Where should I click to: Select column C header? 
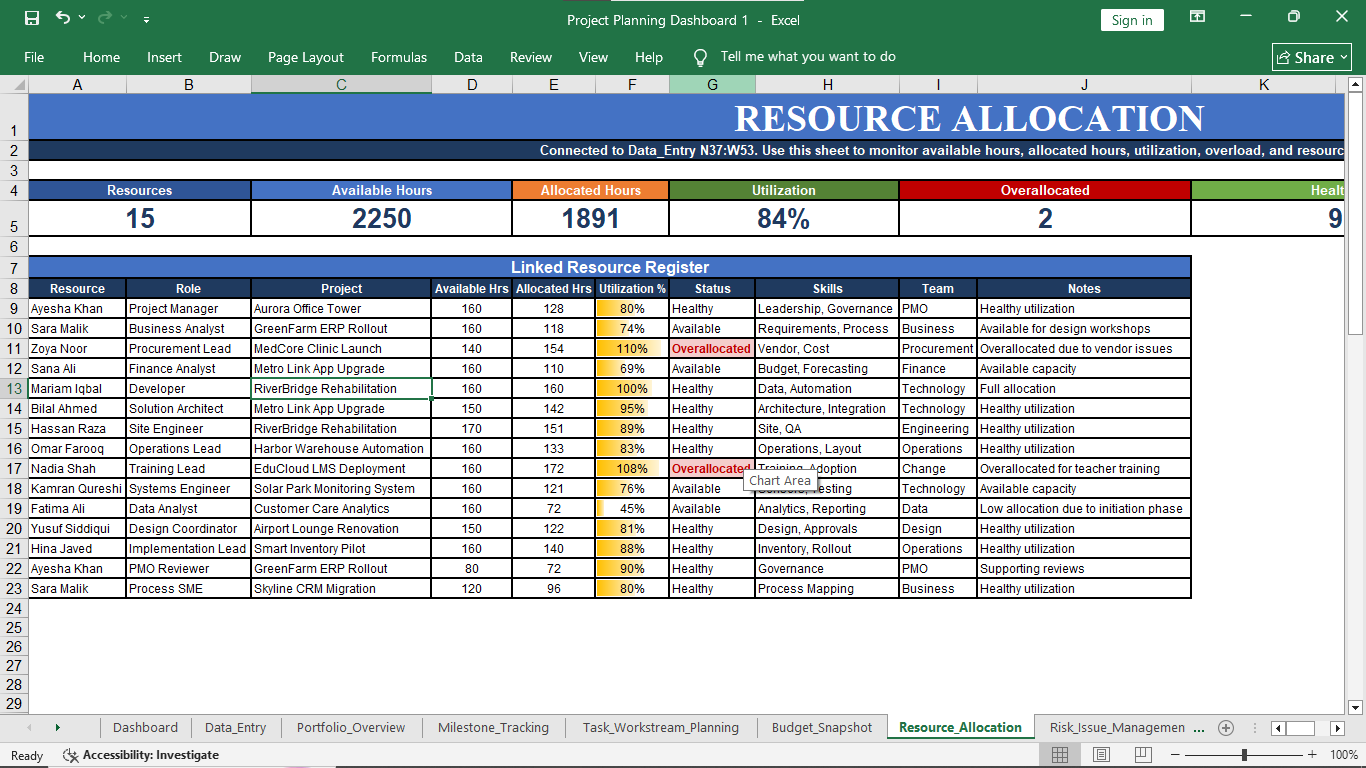coord(341,85)
